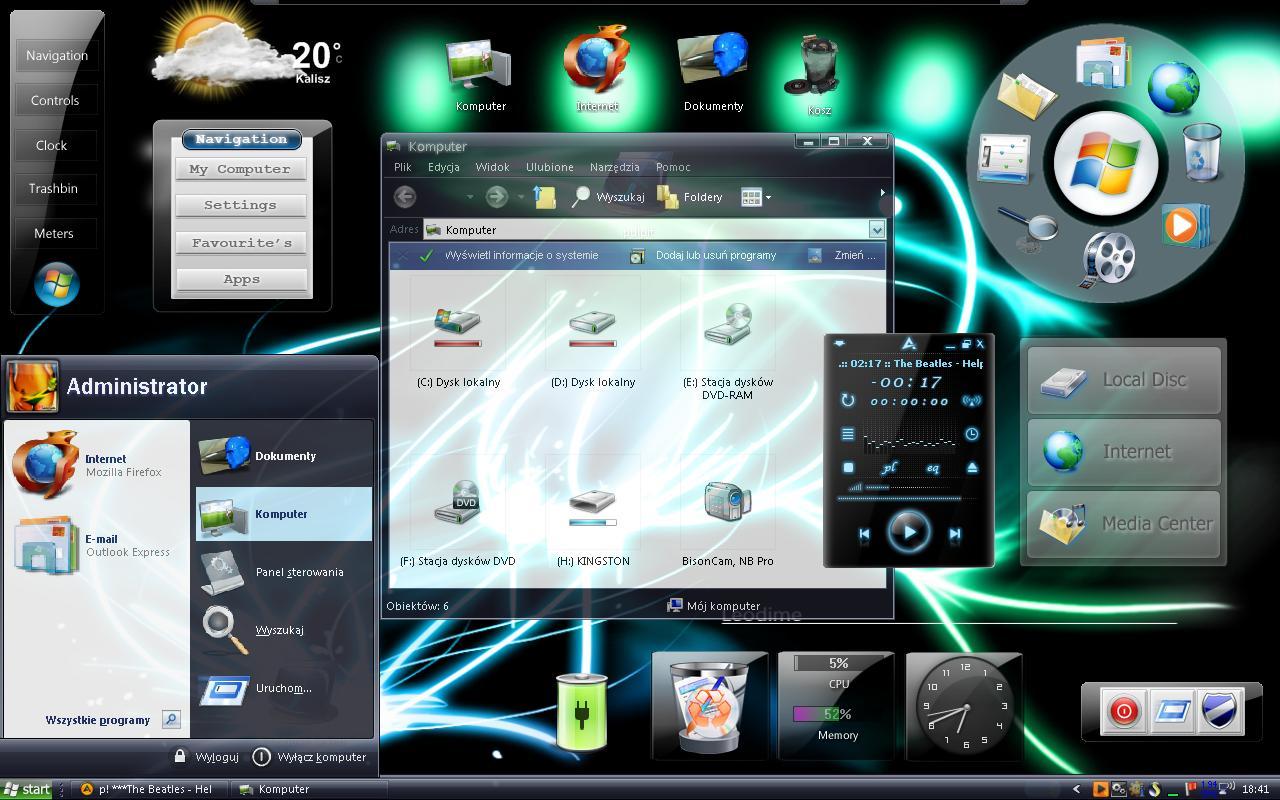1280x800 pixels.
Task: Click the mail icon in circular dock
Action: coord(1104,61)
